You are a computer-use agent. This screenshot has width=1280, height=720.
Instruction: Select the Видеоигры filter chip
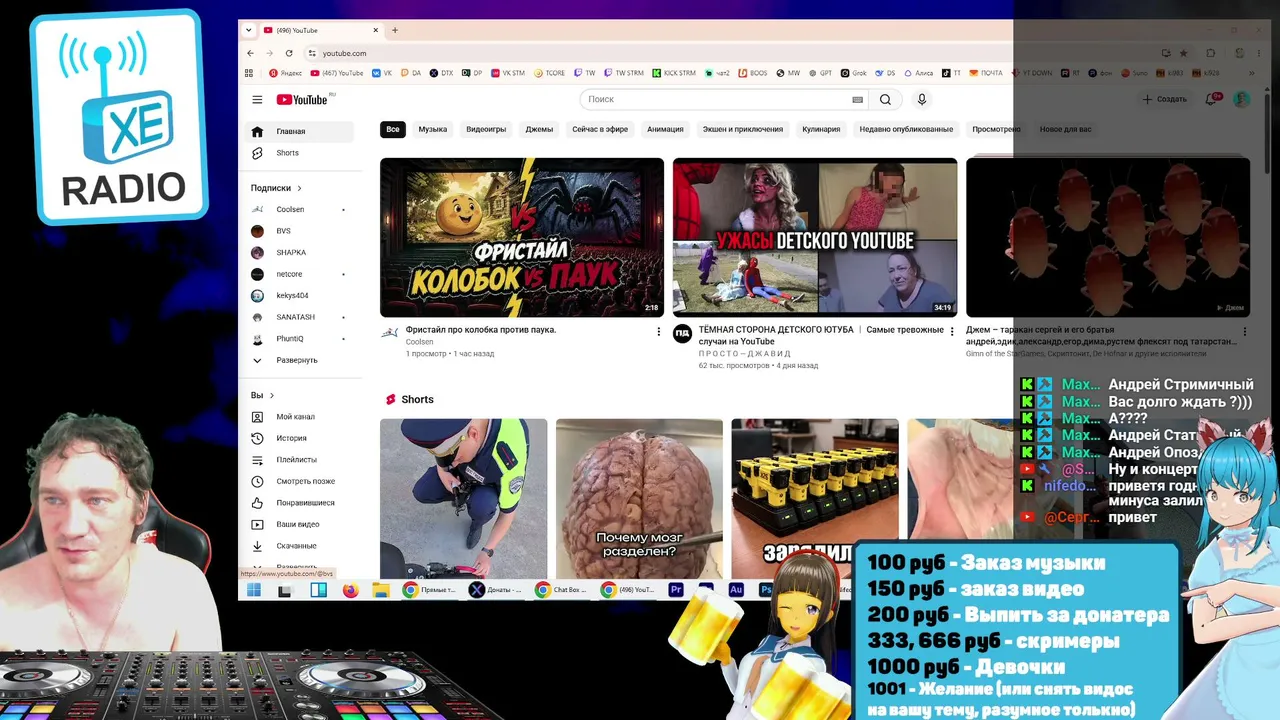486,129
